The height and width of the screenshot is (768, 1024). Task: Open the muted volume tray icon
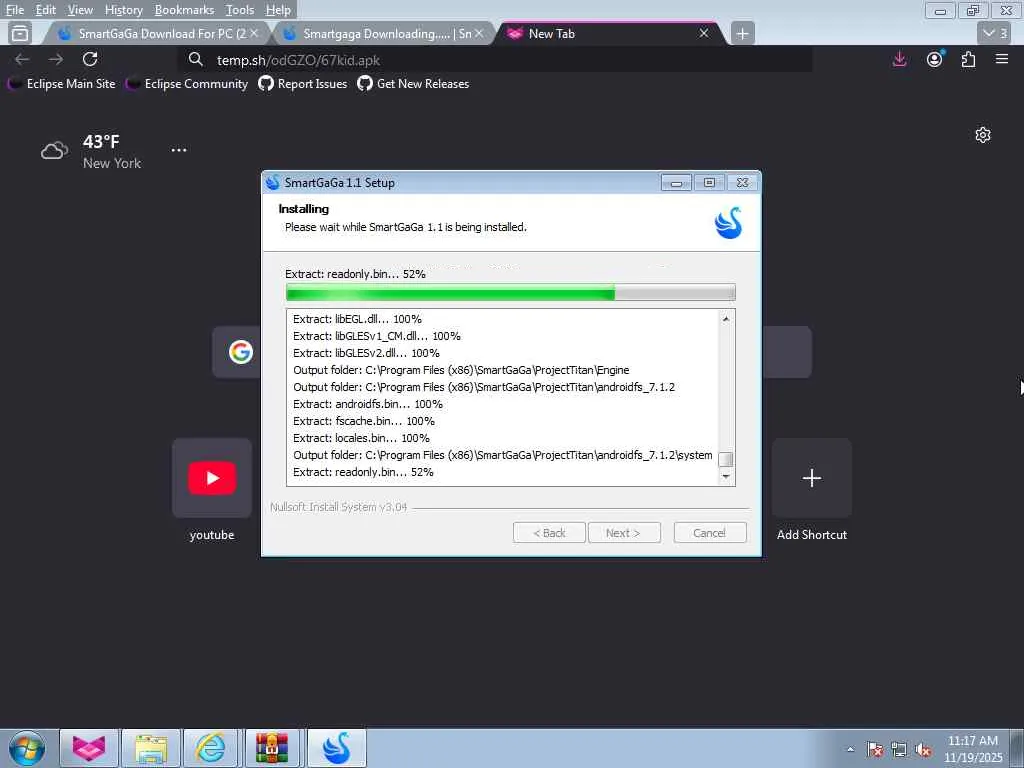[x=923, y=750]
